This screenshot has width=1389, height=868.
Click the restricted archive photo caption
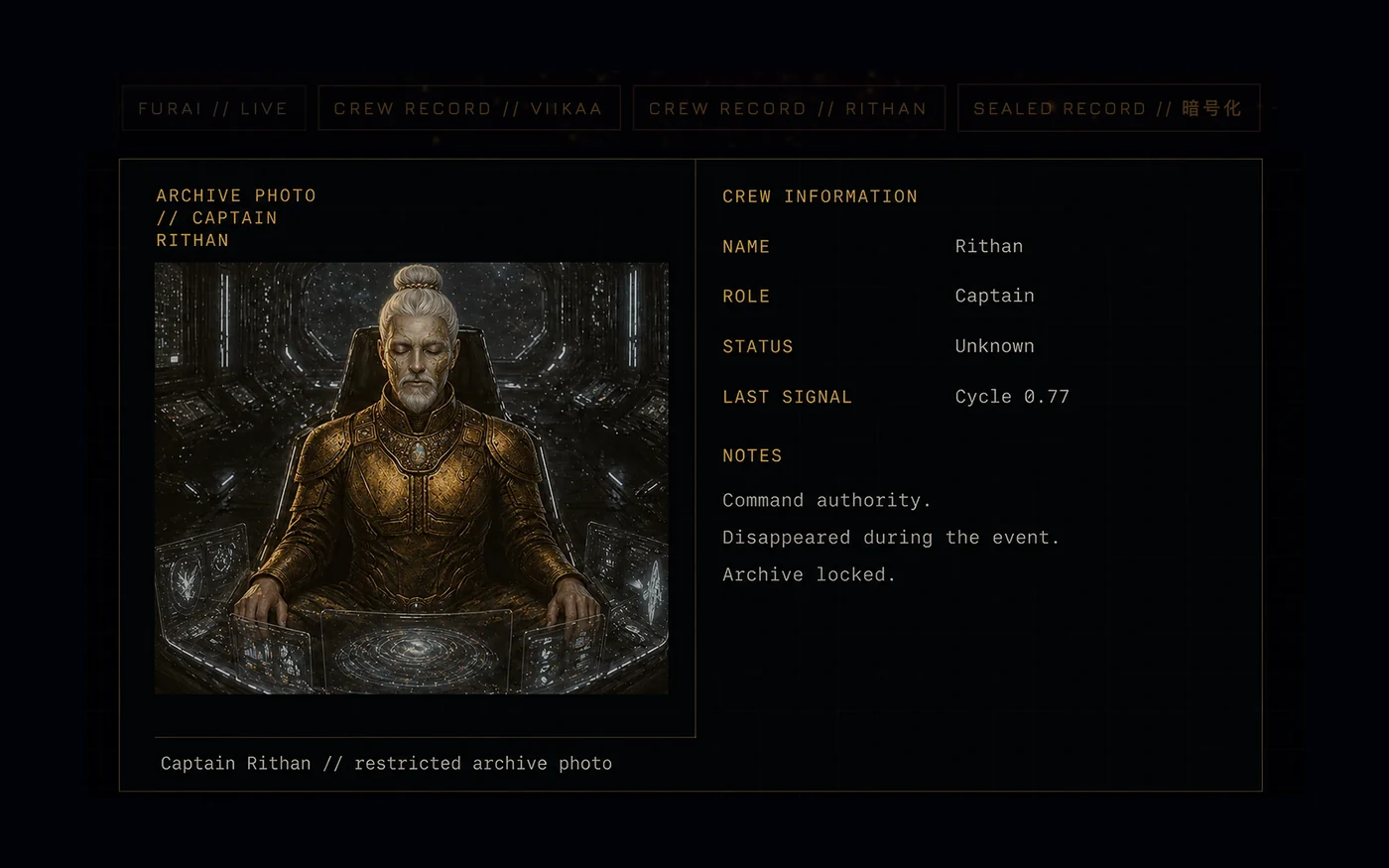(x=386, y=763)
